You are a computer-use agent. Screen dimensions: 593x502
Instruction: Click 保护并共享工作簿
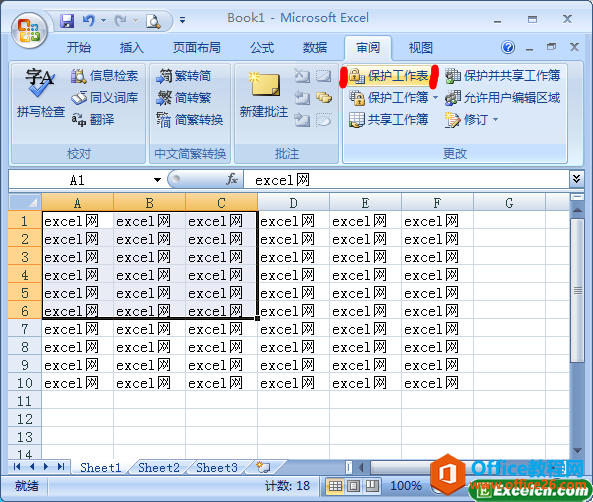[x=503, y=76]
